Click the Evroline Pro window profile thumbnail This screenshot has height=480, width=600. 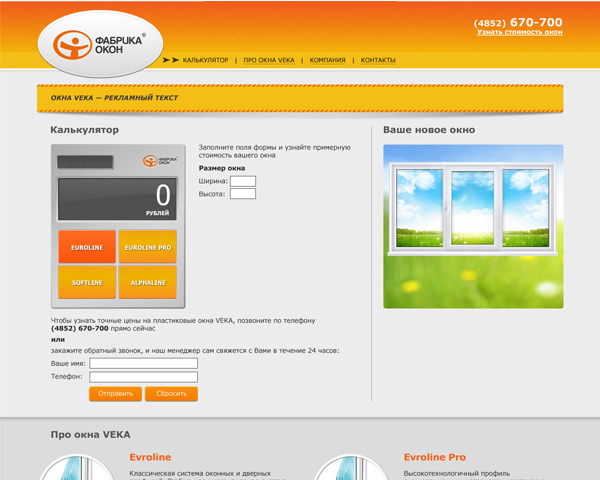click(351, 467)
